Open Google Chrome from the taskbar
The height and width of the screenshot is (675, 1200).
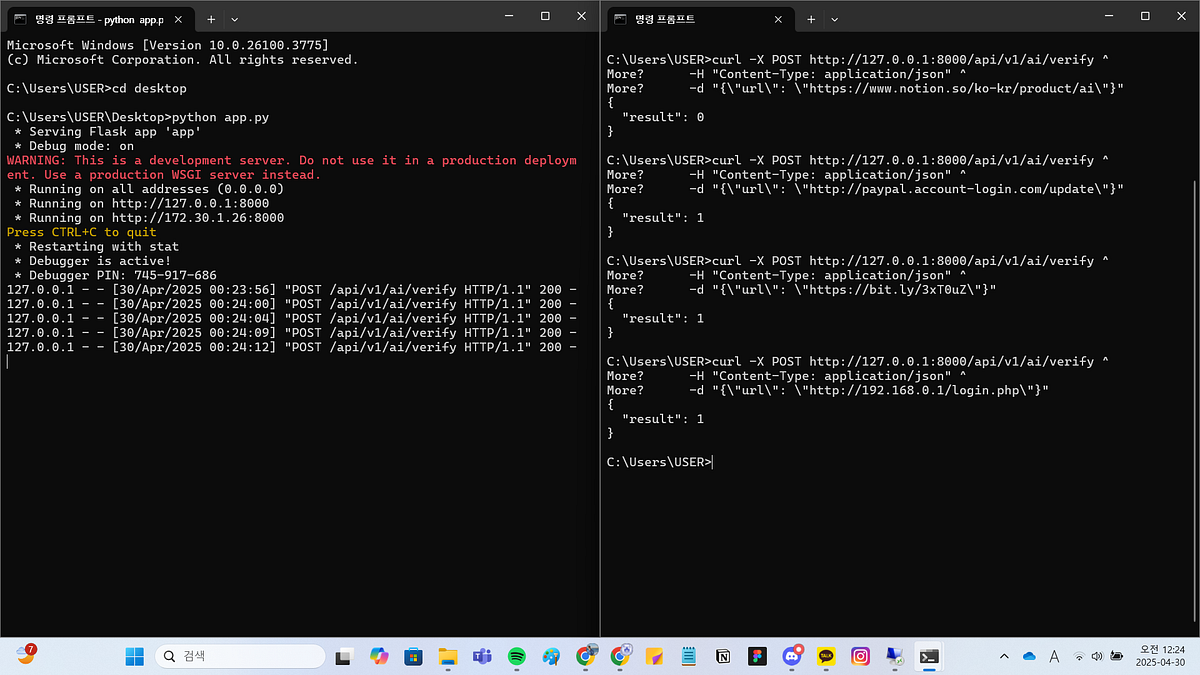coord(587,657)
